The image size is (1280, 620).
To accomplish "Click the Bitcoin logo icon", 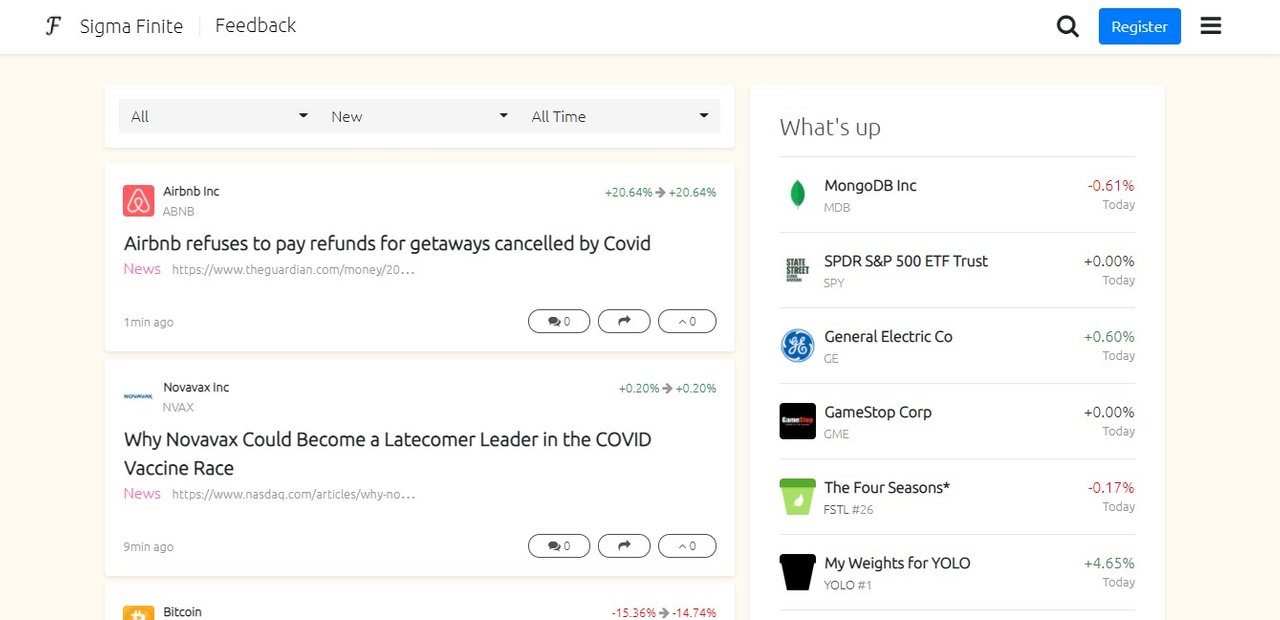I will [x=138, y=612].
